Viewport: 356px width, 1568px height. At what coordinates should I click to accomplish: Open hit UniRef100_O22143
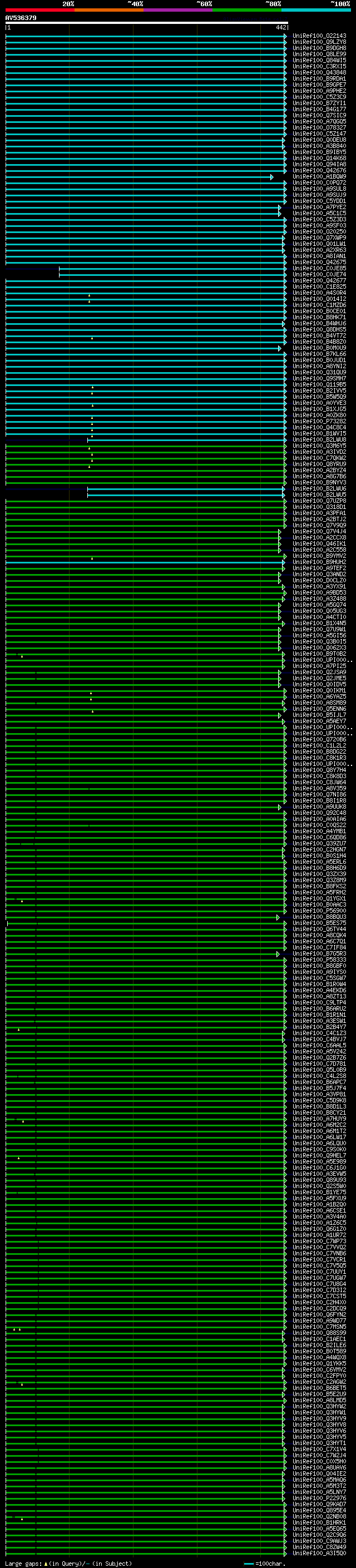(319, 36)
